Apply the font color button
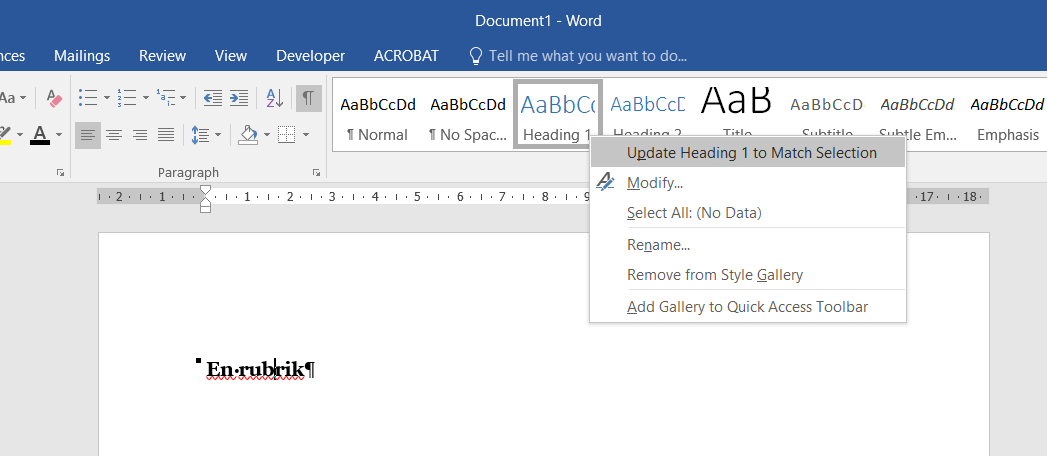Screen dimensions: 1047x456 (40, 135)
